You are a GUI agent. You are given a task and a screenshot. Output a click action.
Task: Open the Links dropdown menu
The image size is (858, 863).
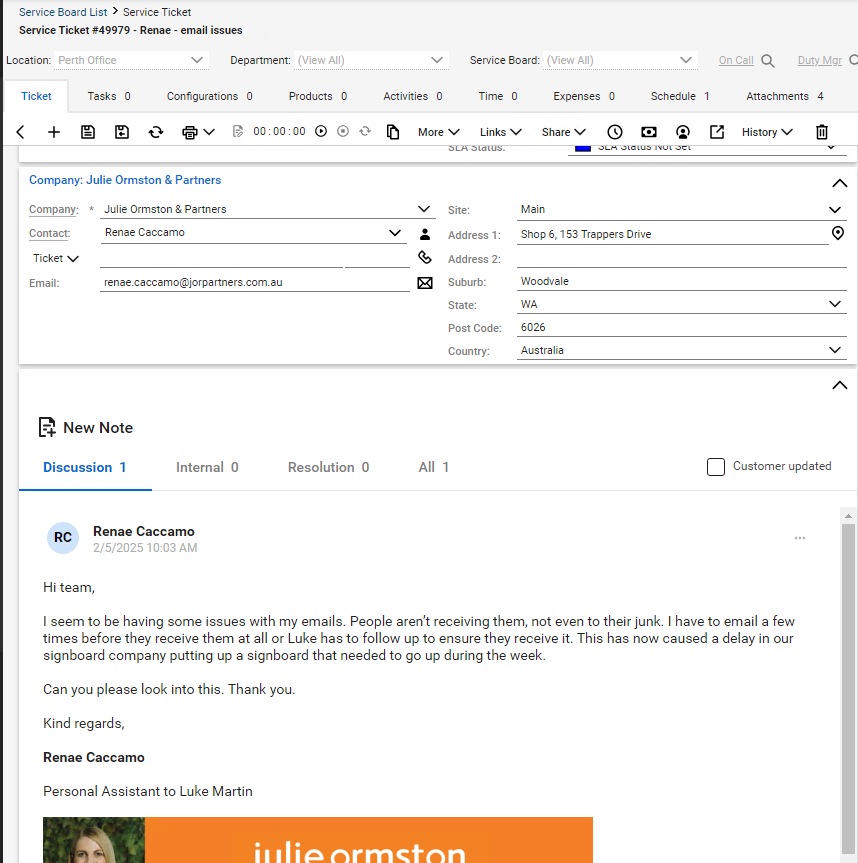point(500,132)
